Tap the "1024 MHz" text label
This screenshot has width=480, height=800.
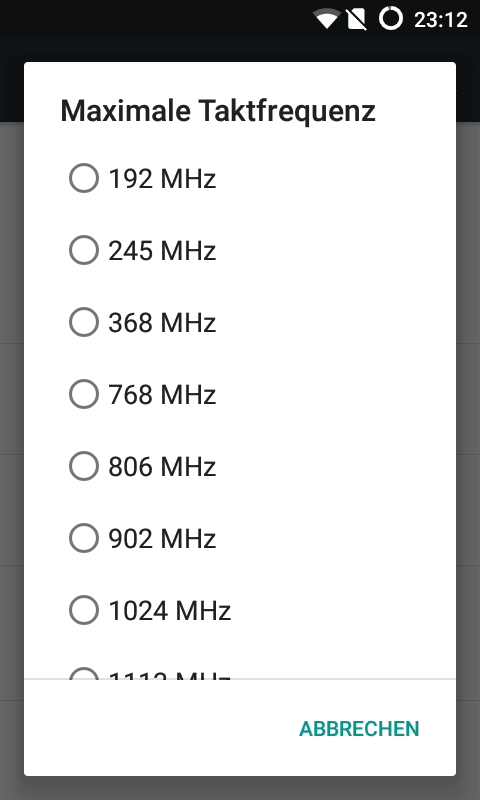click(170, 611)
